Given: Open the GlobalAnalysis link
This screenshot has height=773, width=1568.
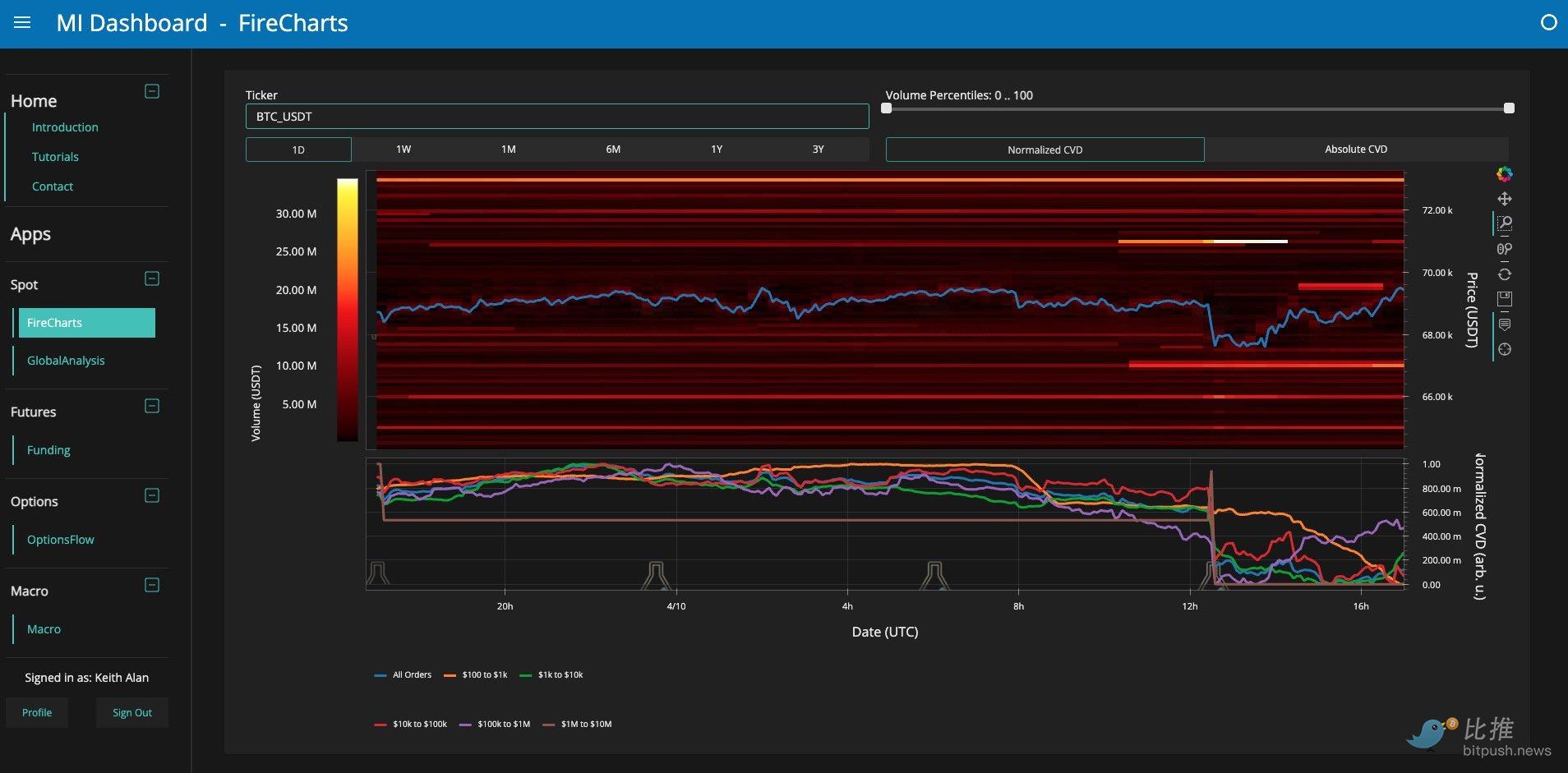Looking at the screenshot, I should pos(66,361).
